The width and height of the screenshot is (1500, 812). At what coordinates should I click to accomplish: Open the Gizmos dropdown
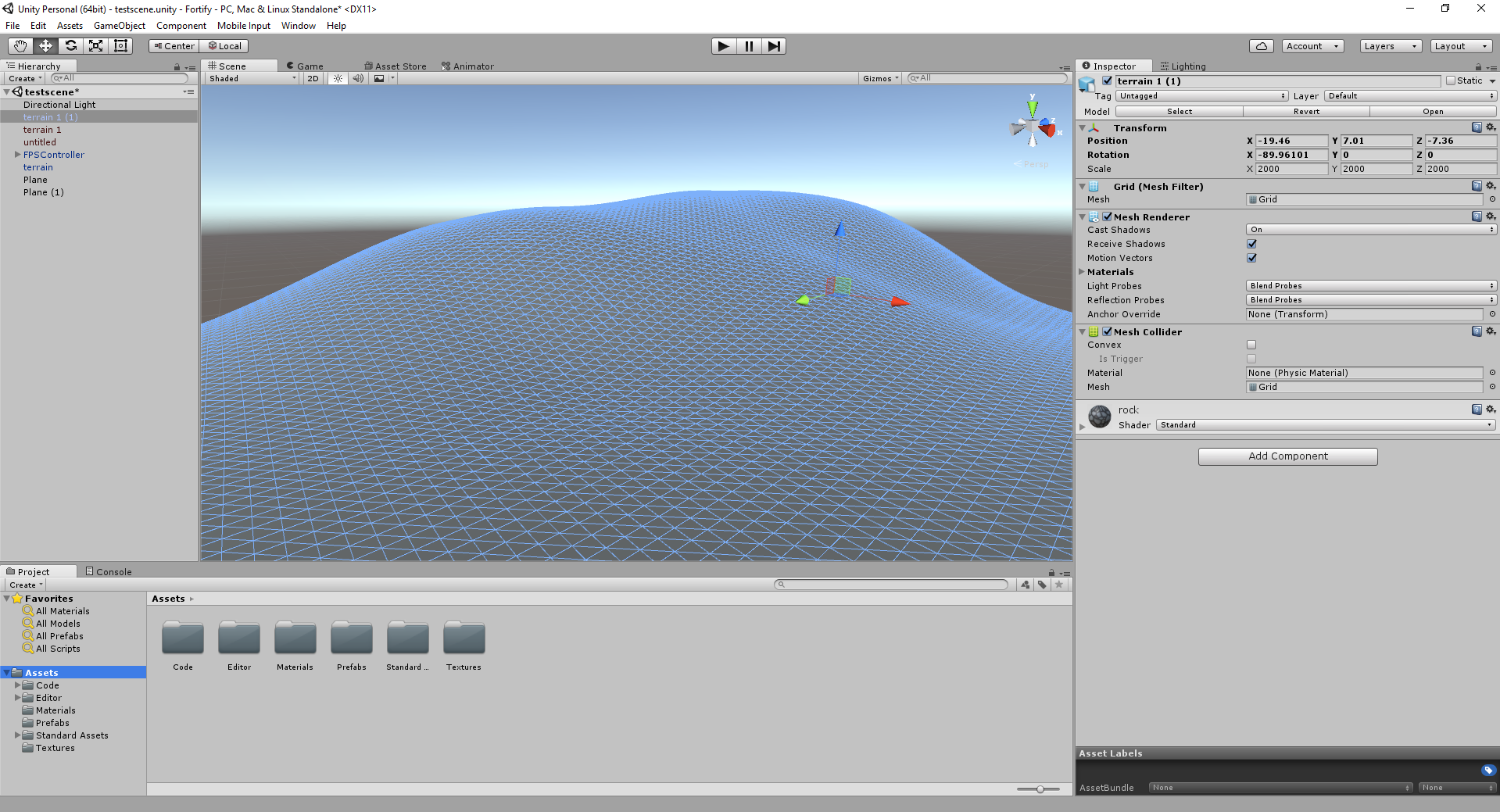click(x=881, y=78)
